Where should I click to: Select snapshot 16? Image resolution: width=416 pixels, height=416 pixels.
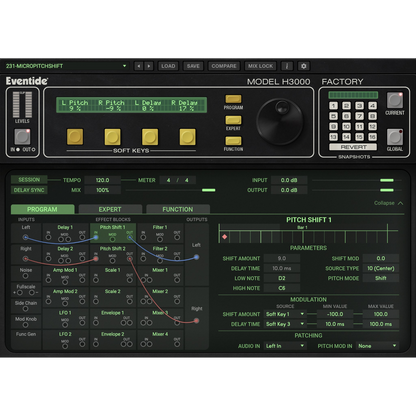(372, 137)
